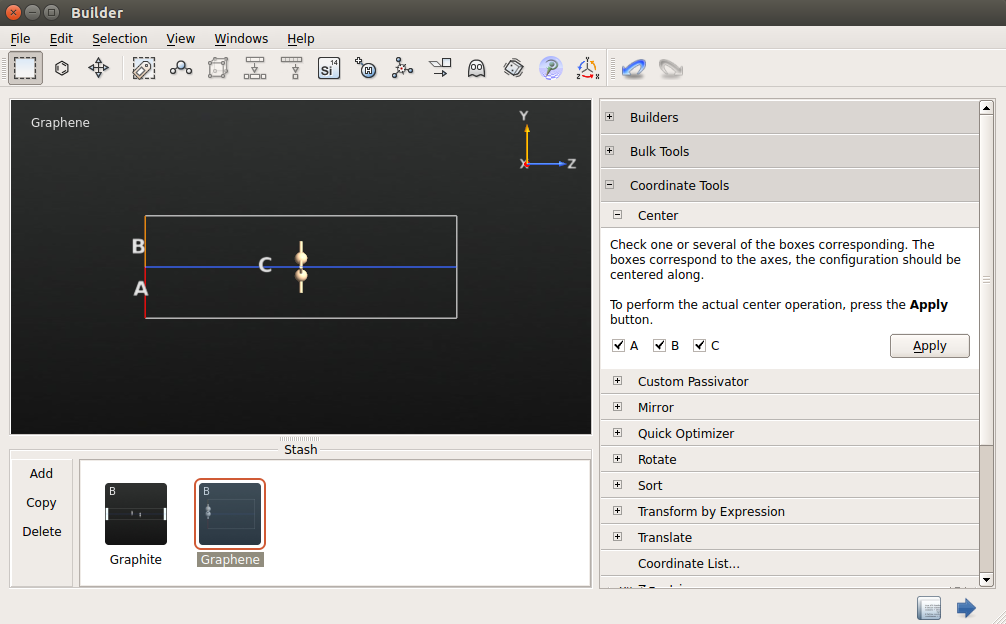
Task: Click Copy in the Stash panel
Action: [41, 503]
